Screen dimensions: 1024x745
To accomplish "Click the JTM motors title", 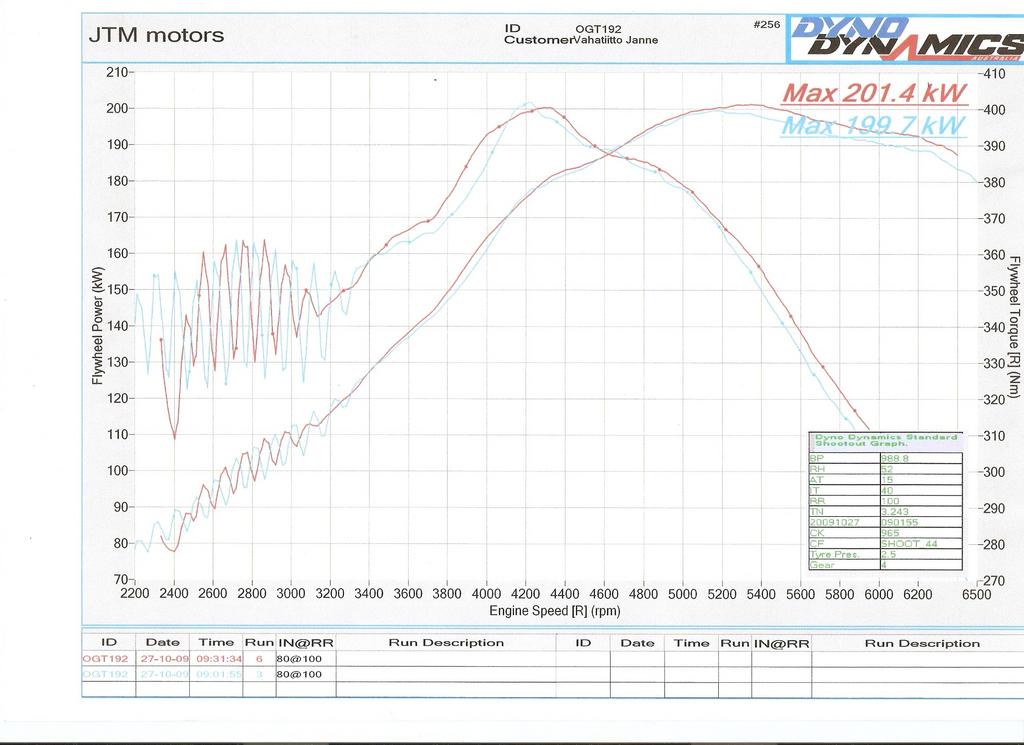I will [x=157, y=36].
